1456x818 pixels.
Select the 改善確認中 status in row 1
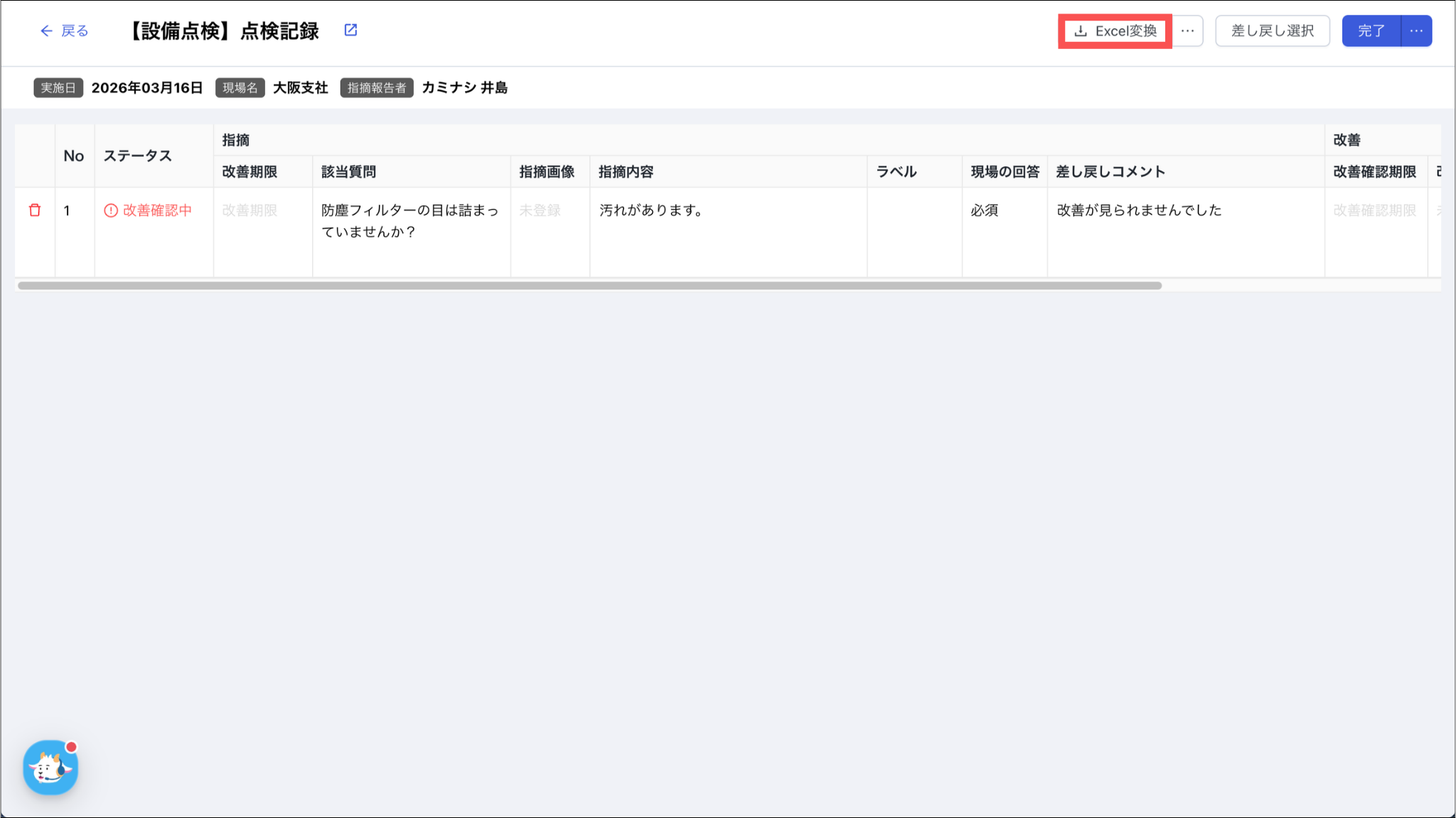click(157, 210)
